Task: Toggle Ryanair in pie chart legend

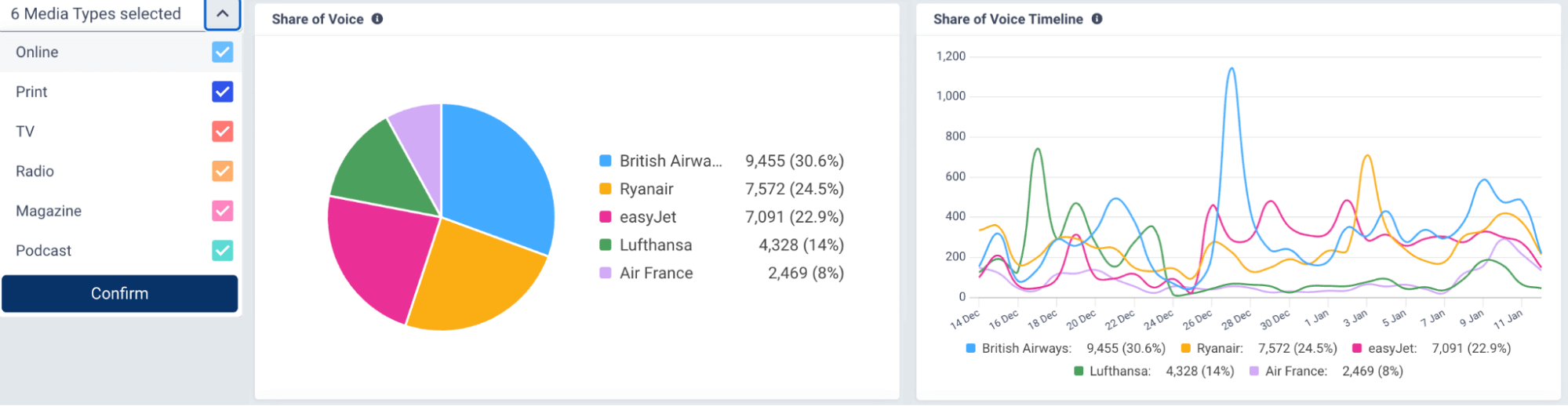Action: (646, 189)
